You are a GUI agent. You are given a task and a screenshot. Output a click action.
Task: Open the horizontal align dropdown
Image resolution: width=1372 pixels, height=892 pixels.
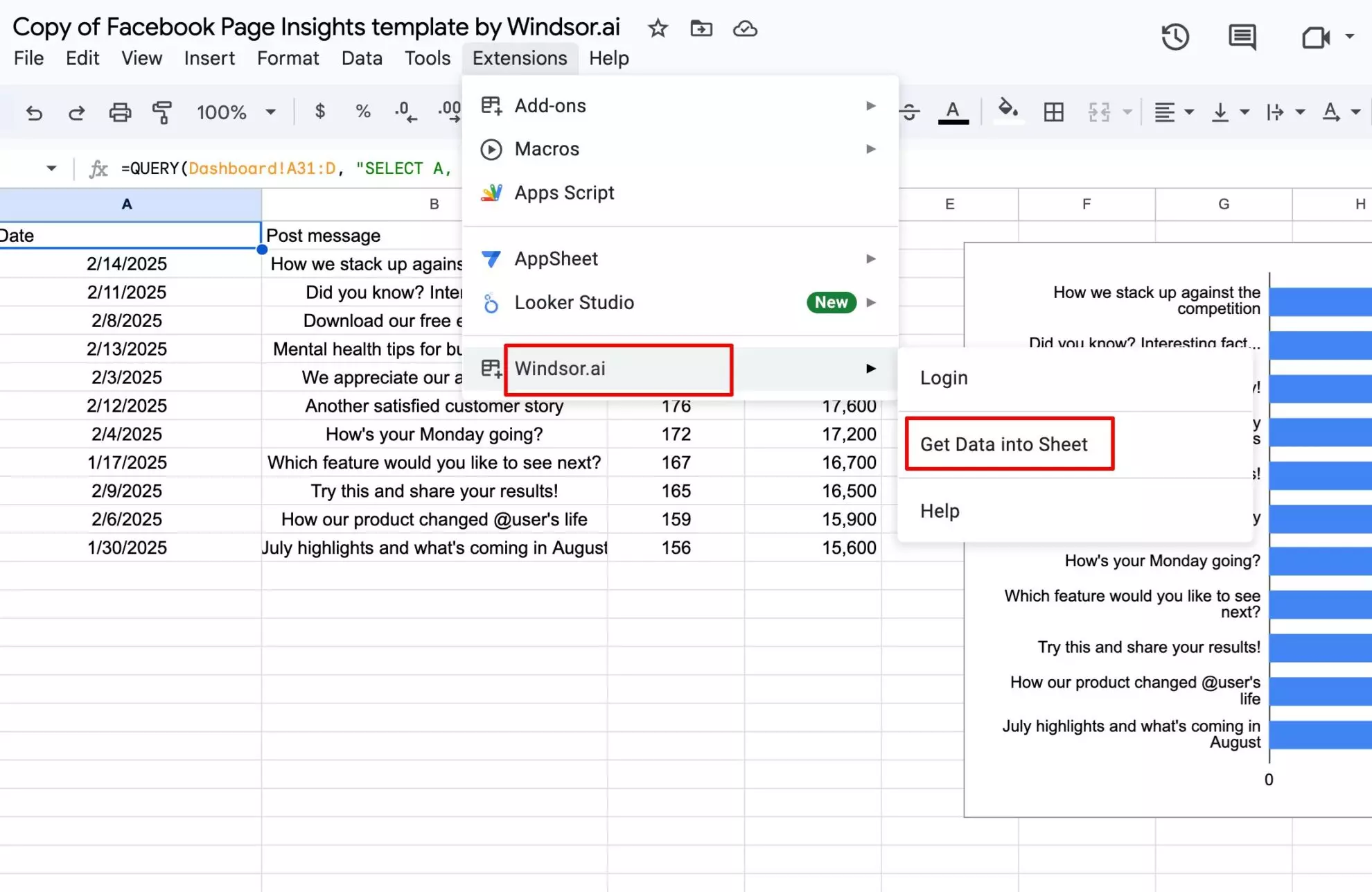tap(1172, 112)
